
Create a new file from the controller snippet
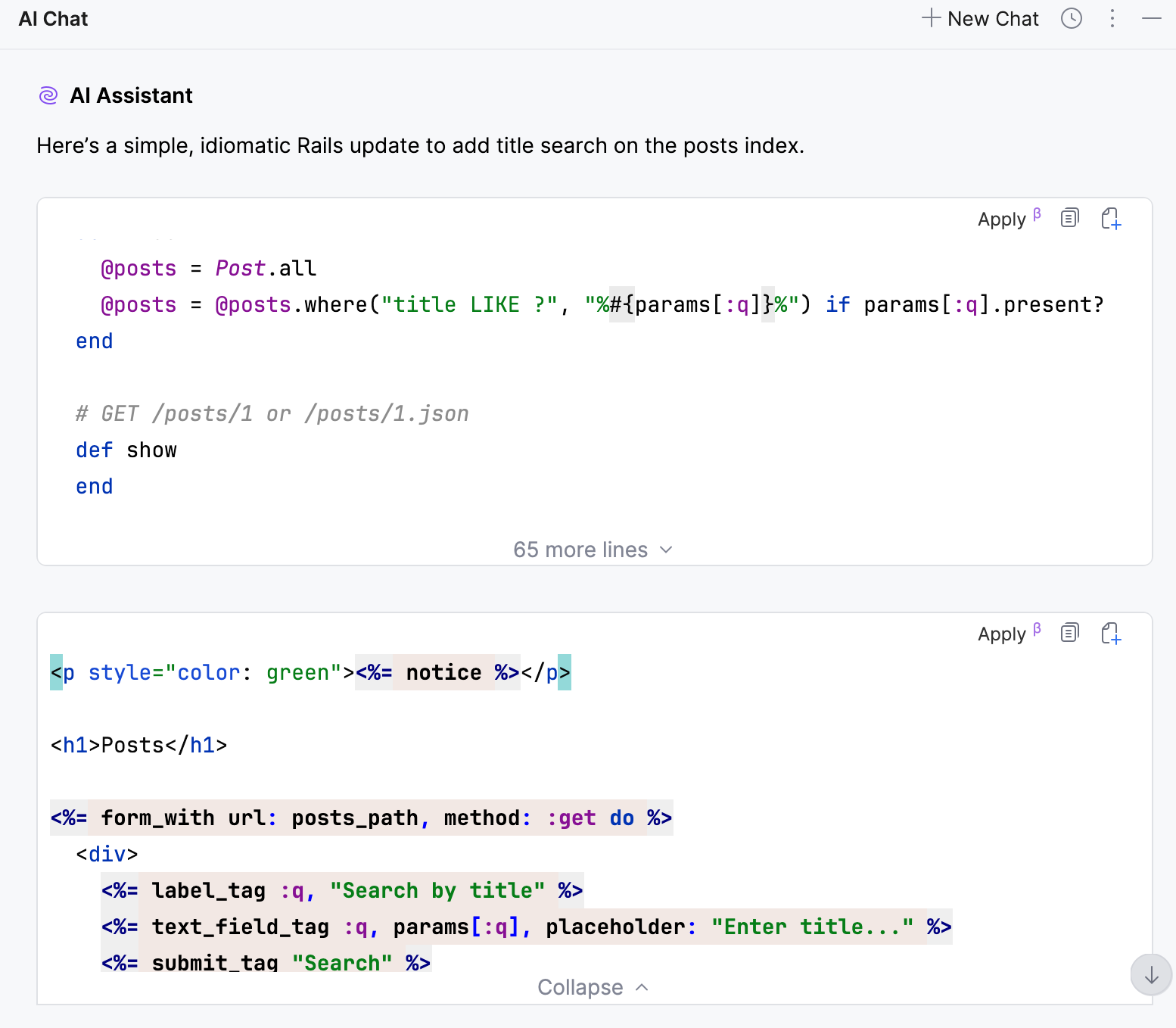(x=1110, y=218)
